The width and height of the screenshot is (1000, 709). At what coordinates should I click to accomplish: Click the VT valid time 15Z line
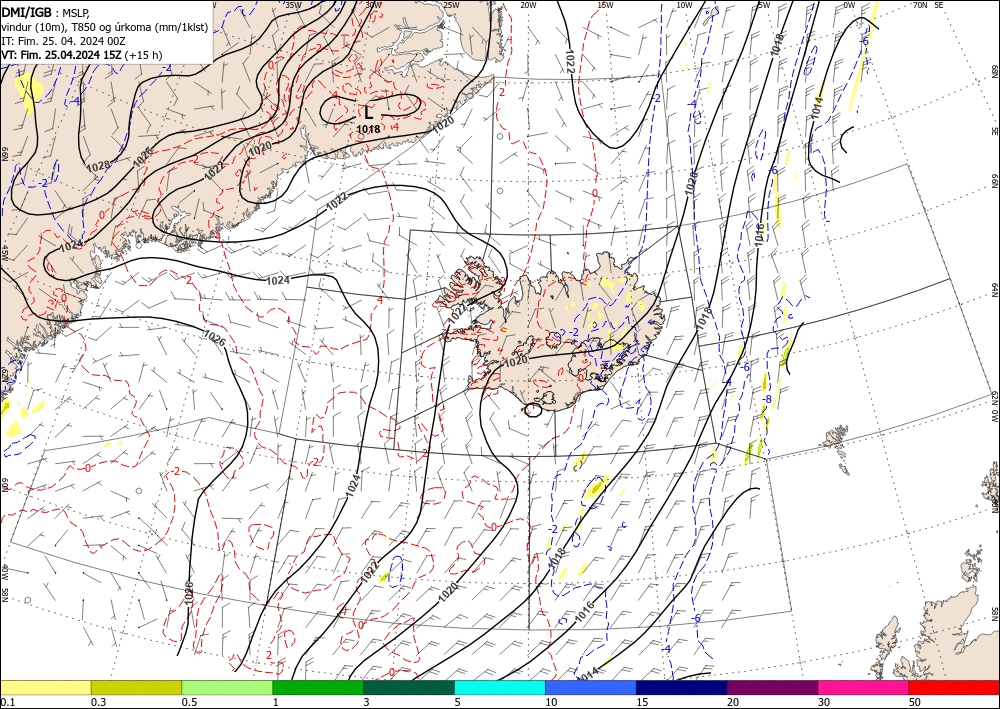pyautogui.click(x=81, y=55)
